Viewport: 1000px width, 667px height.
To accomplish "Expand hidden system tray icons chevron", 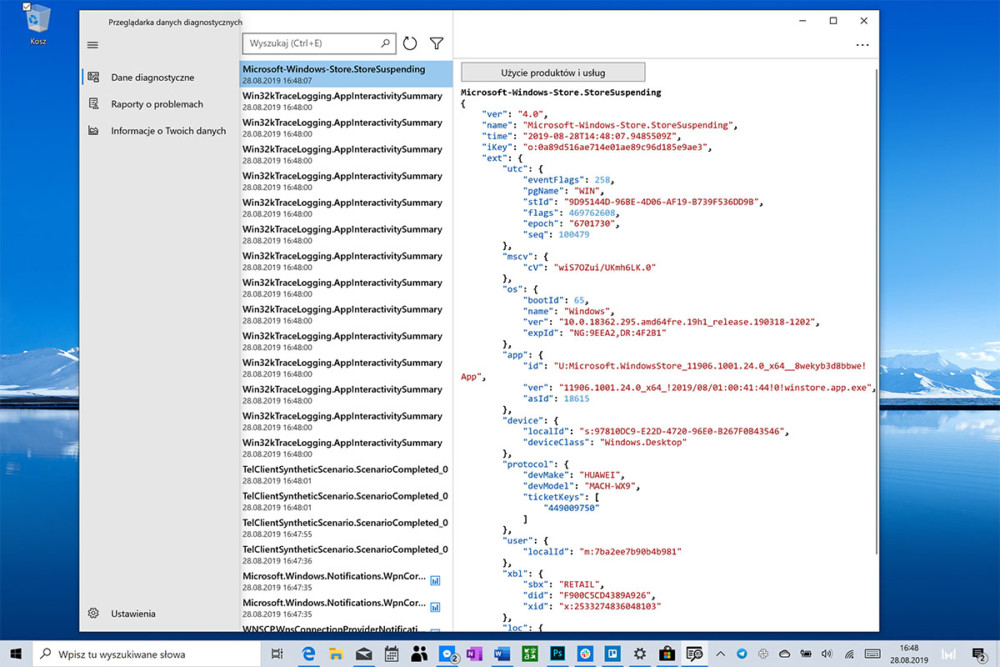I will pyautogui.click(x=721, y=654).
